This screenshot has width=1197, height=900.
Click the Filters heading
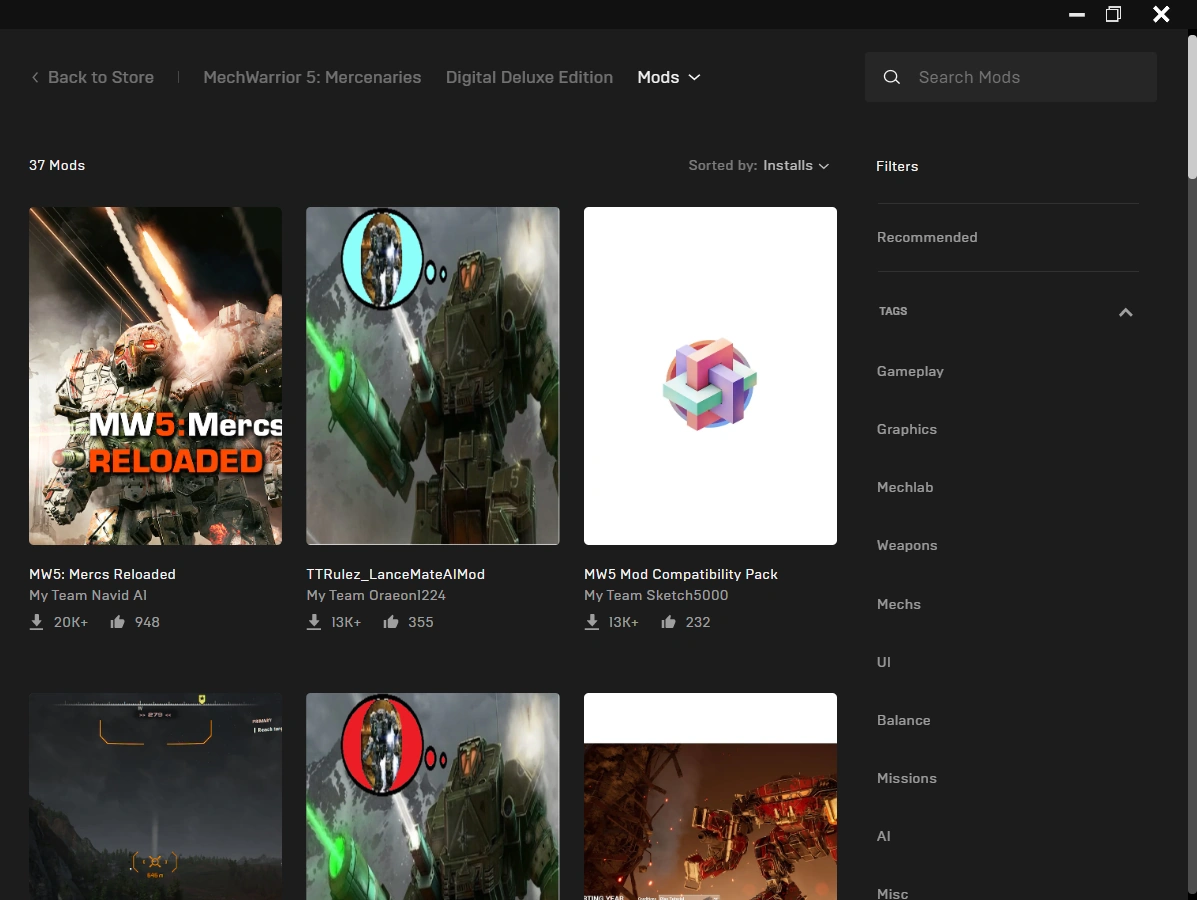(897, 166)
